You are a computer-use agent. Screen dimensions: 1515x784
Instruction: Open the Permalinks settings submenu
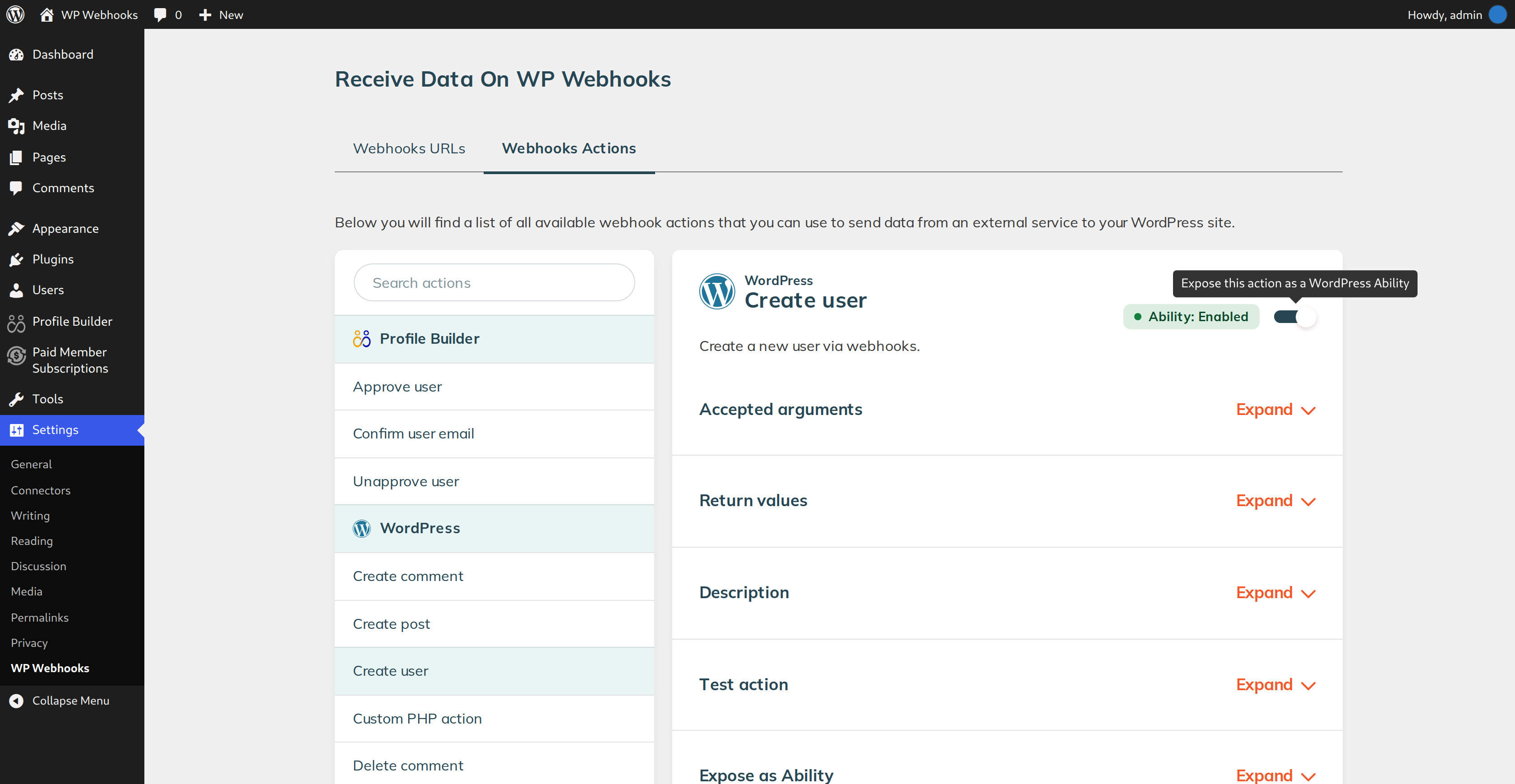click(39, 617)
